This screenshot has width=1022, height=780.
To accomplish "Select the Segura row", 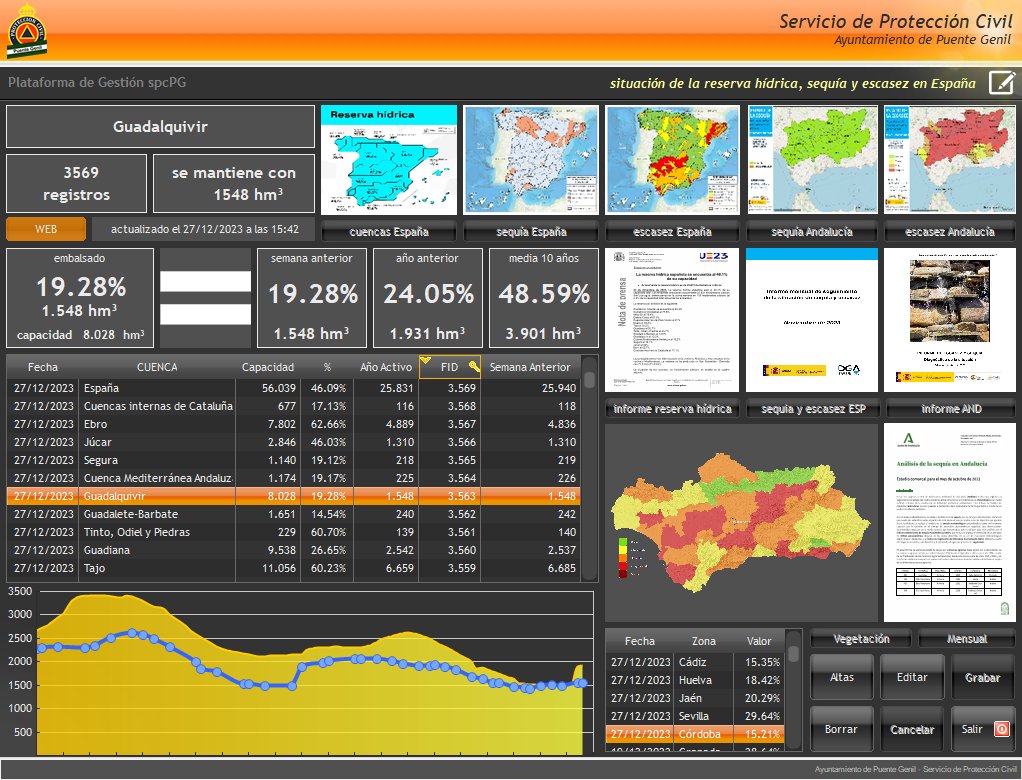I will (x=293, y=460).
